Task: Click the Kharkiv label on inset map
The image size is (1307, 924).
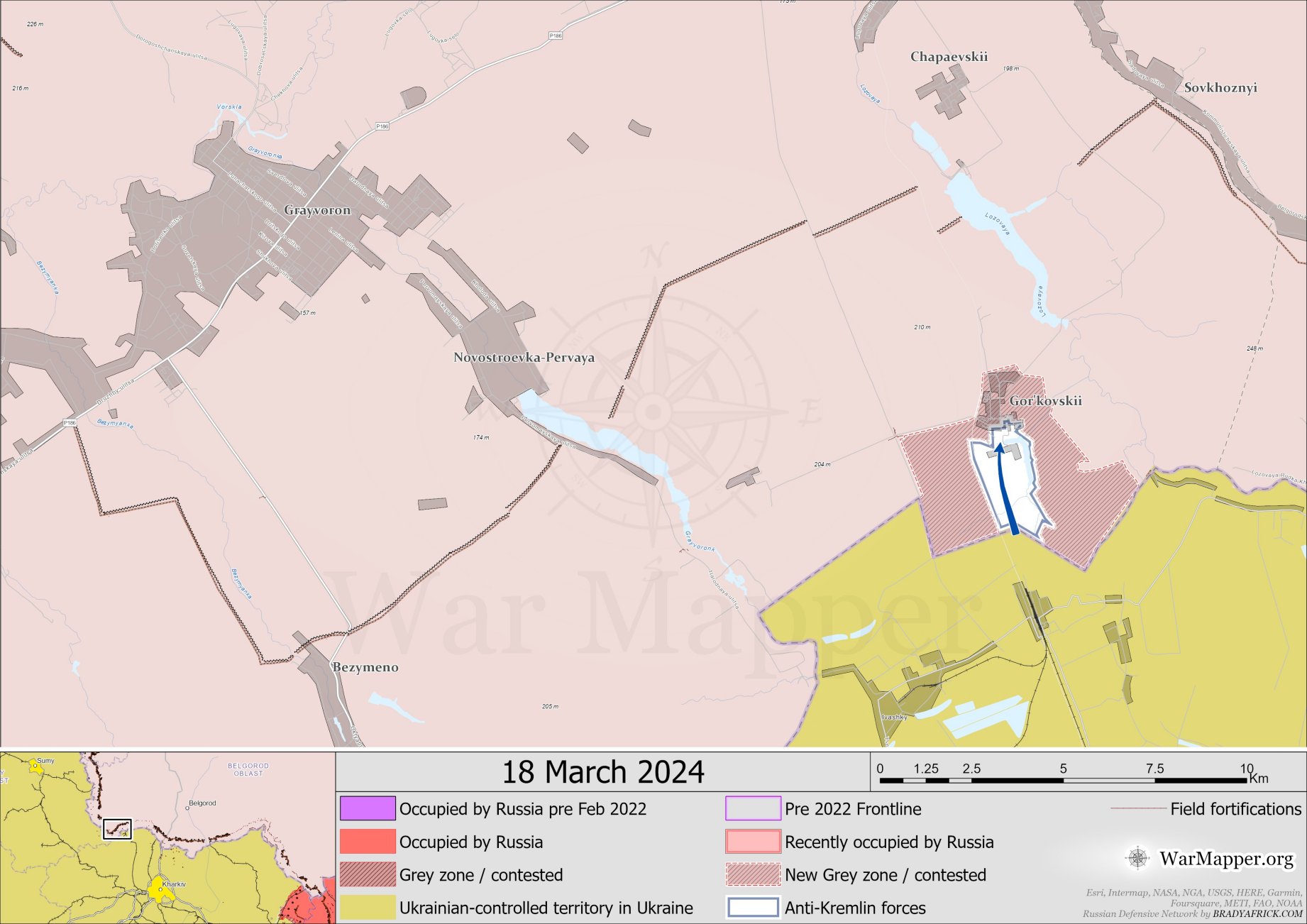Action: coord(174,884)
